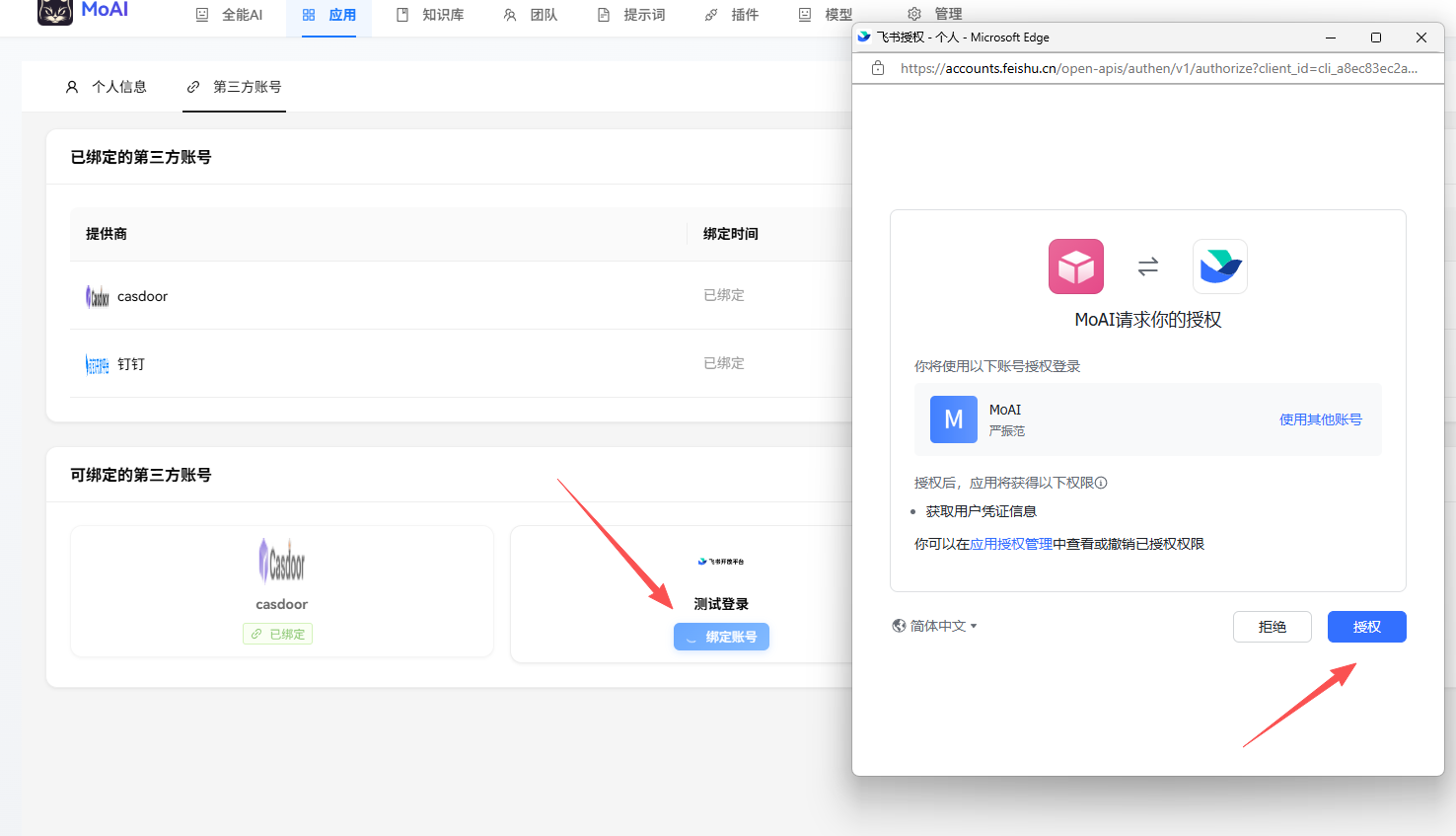The height and width of the screenshot is (836, 1456).
Task: Click the pink cube MoAI app icon
Action: 1075,266
